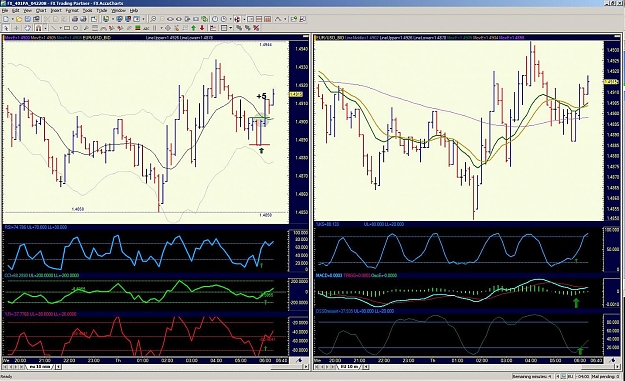Click the Save toolbar icon

coord(28,19)
